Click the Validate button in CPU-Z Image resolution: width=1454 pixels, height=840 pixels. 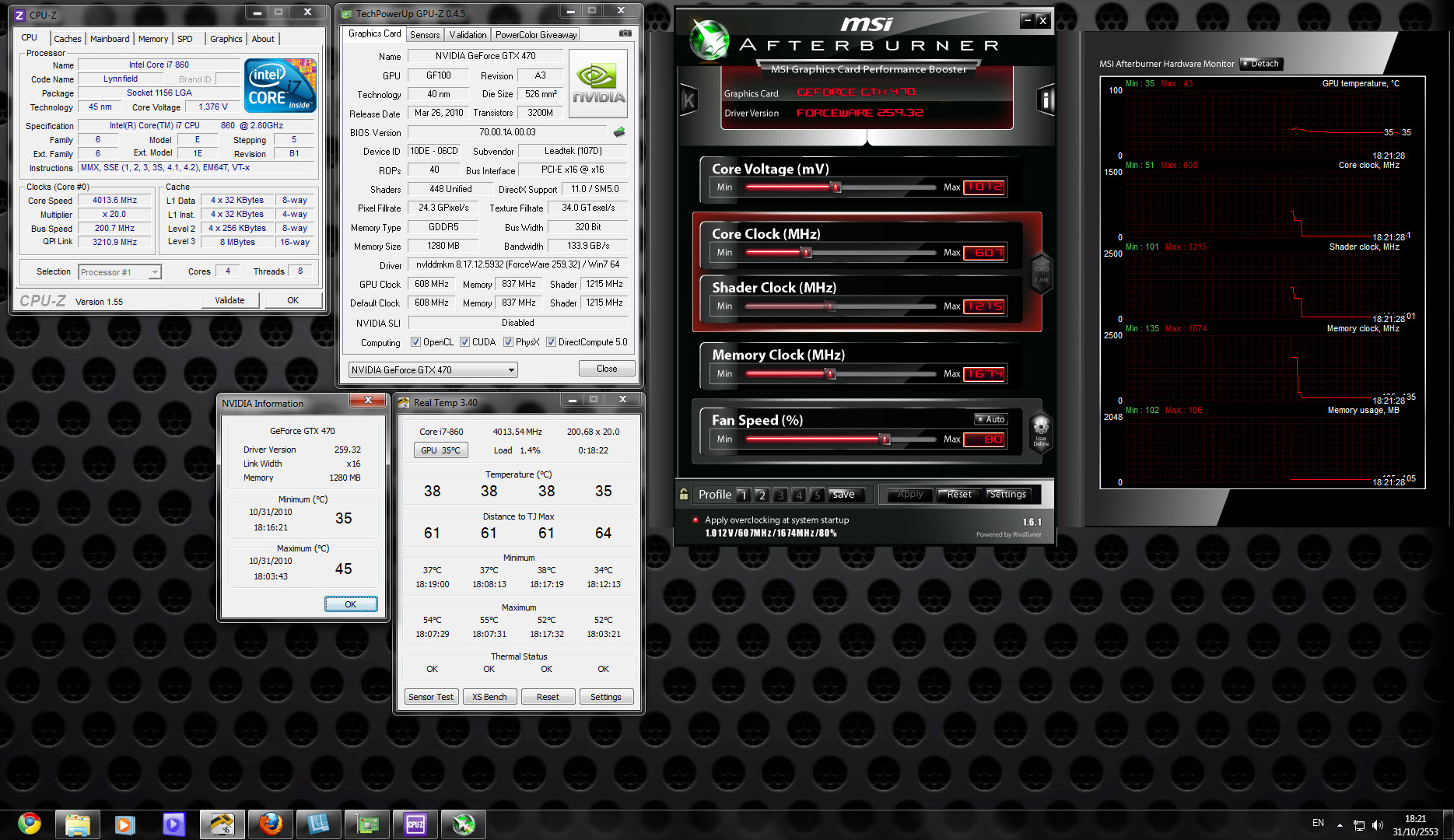tap(229, 300)
